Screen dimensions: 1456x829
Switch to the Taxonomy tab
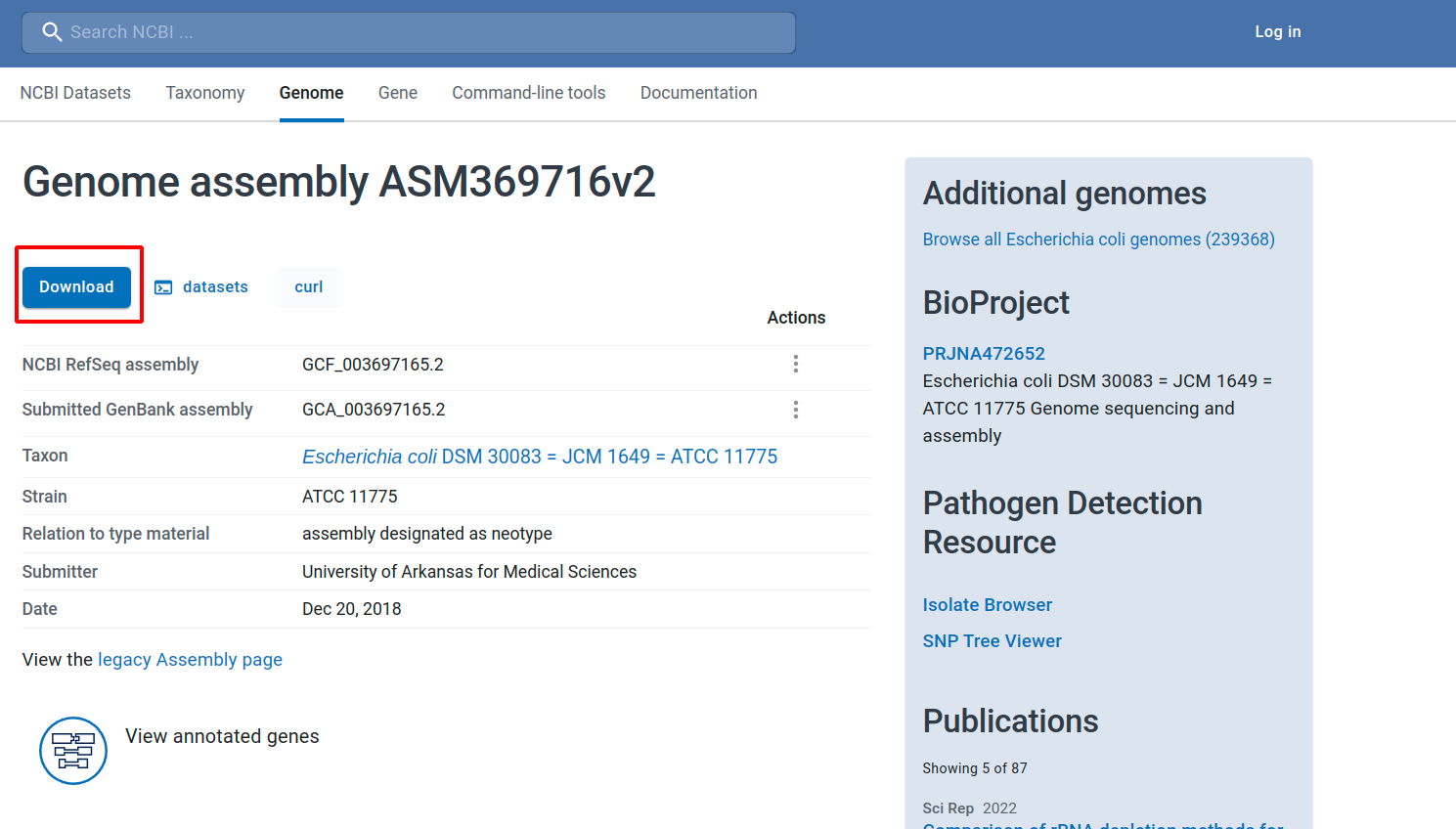205,93
